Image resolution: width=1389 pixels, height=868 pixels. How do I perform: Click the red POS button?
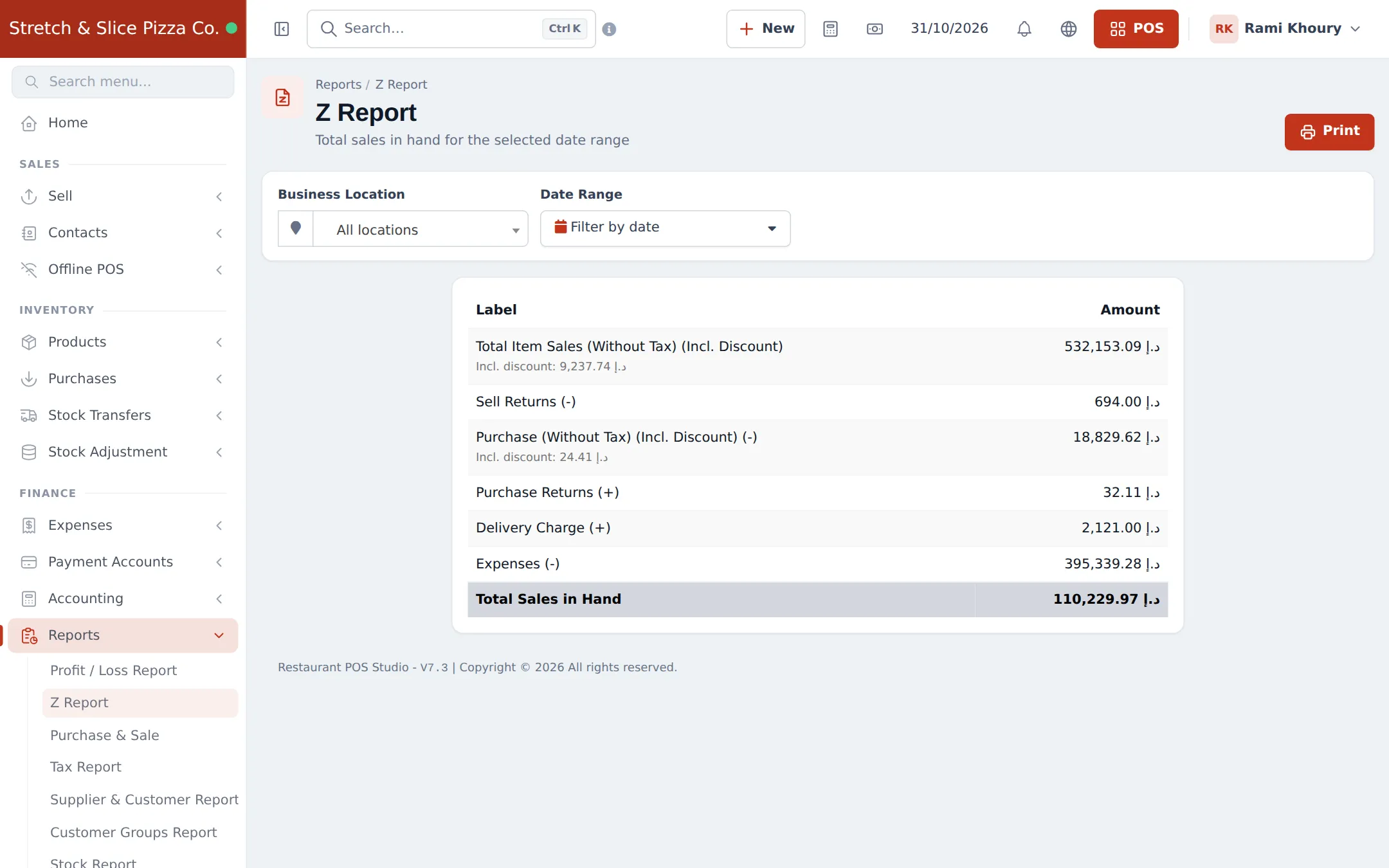tap(1136, 29)
